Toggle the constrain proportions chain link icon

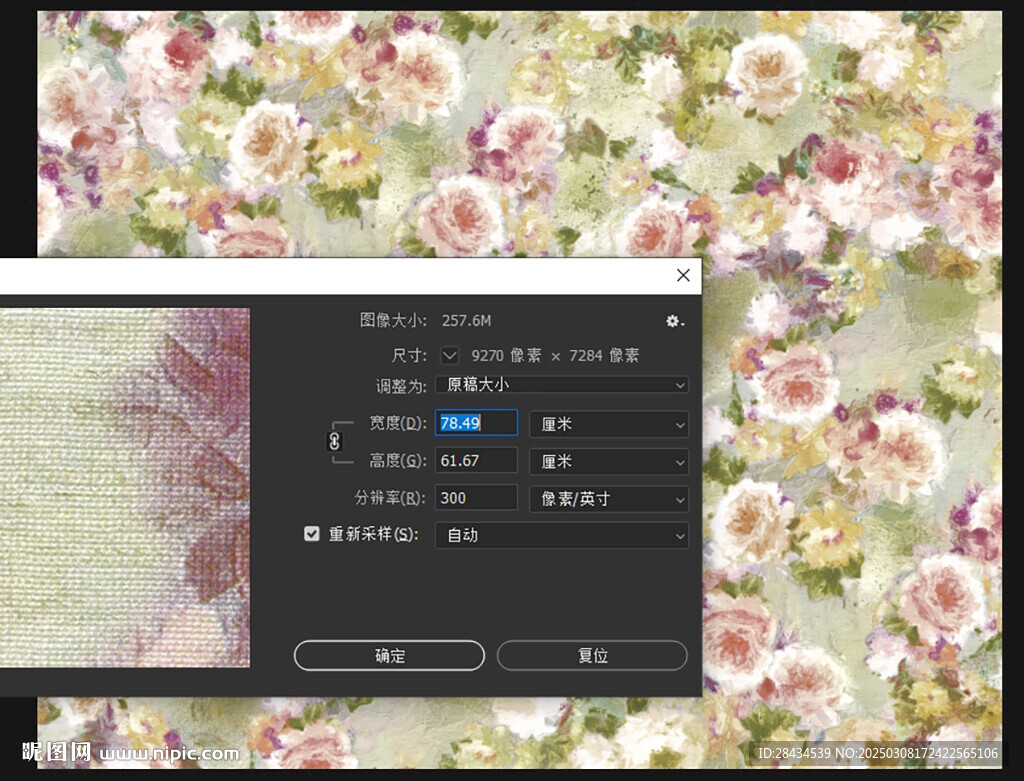tap(334, 442)
